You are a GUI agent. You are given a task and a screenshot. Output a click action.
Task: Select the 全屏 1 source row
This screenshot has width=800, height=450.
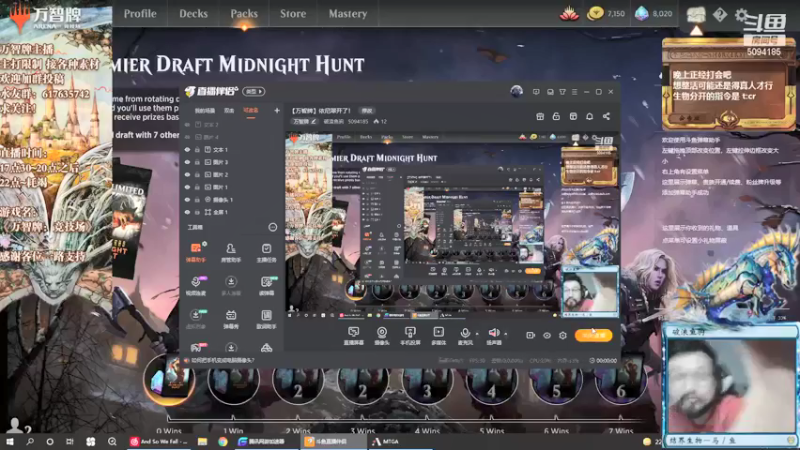click(232, 212)
